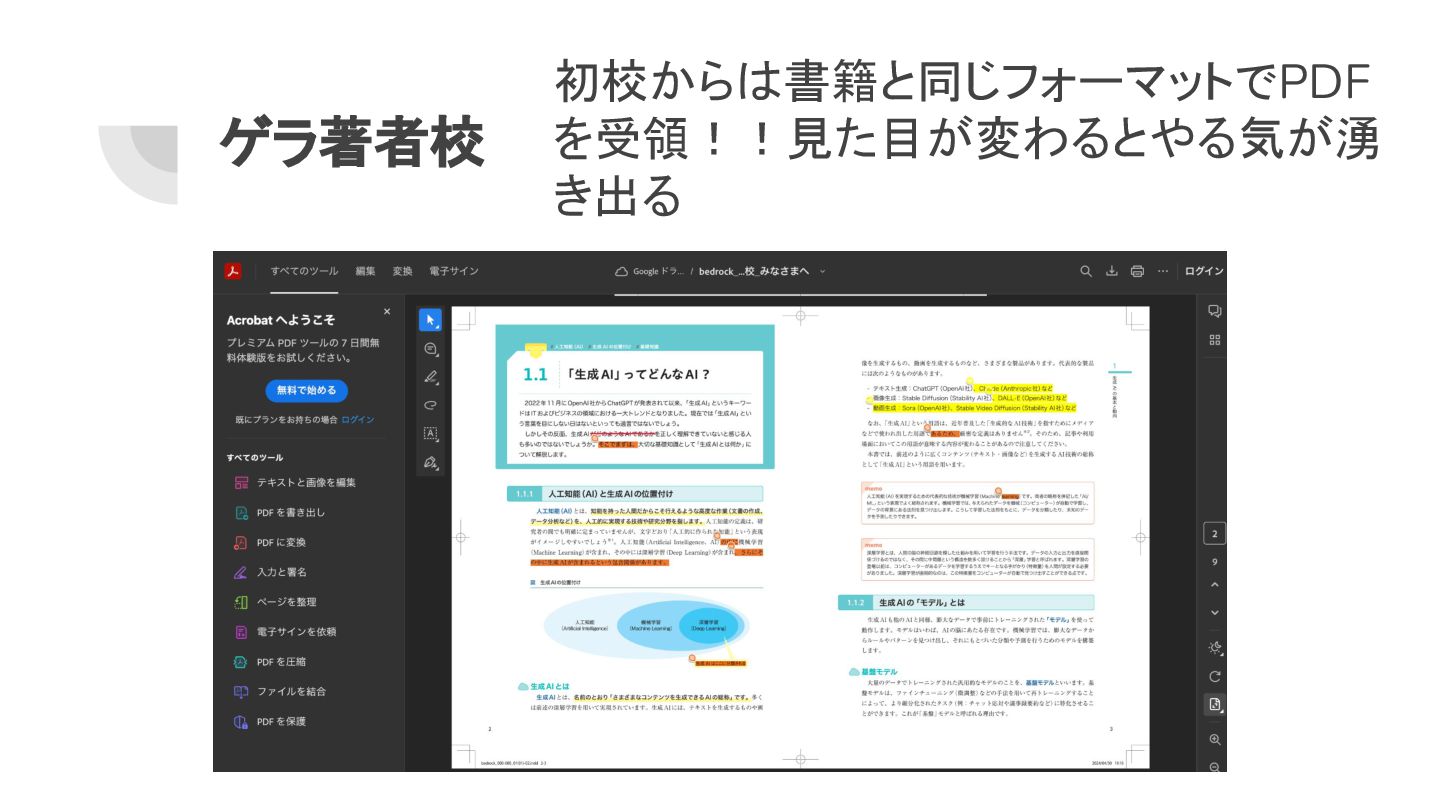Screen dimensions: 1440x810
Task: Select the signature fountain pen tool
Action: click(430, 463)
